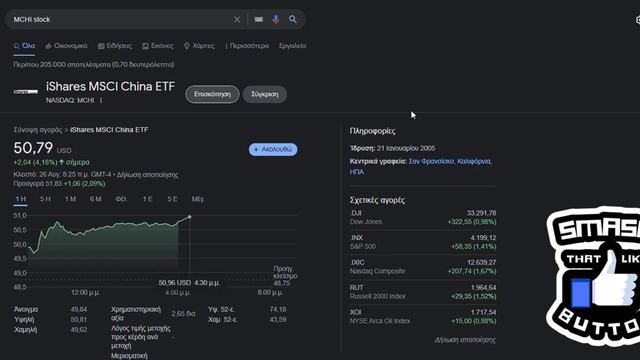Screen dimensions: 640x360
Task: Click the iShares logo thumbnail
Action: 26,92
